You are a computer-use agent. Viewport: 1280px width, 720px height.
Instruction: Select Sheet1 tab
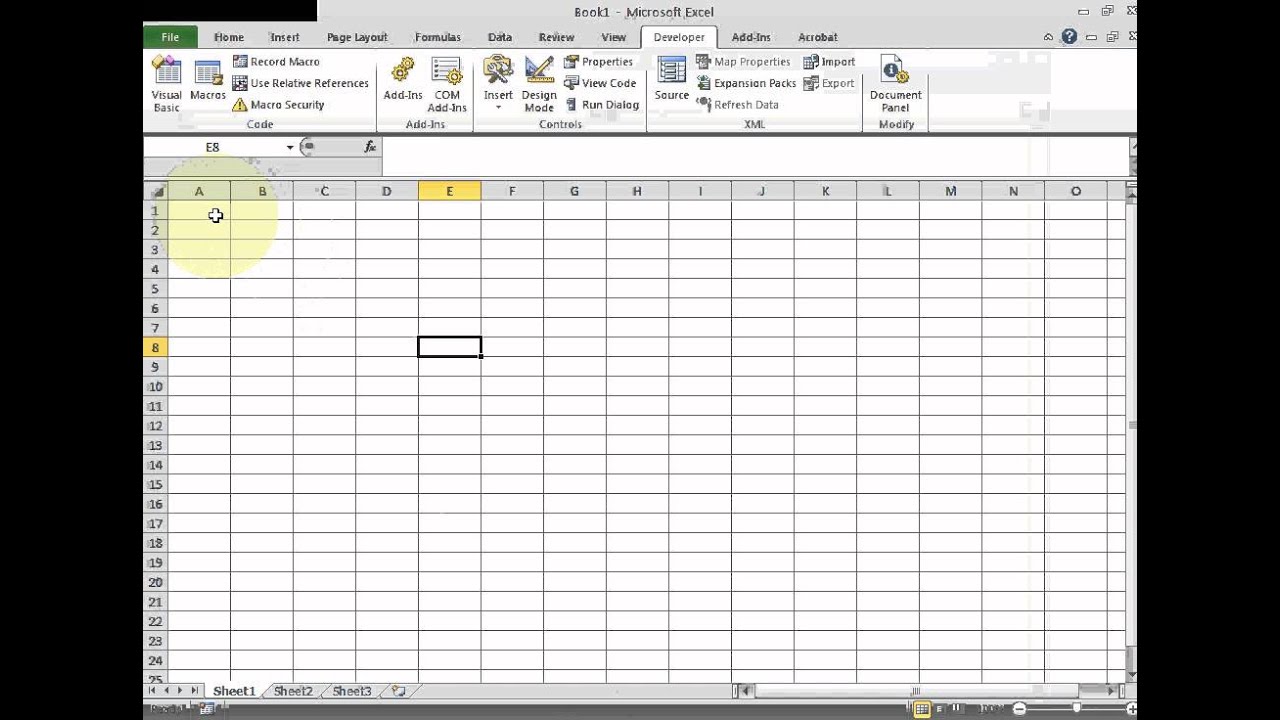click(x=234, y=691)
